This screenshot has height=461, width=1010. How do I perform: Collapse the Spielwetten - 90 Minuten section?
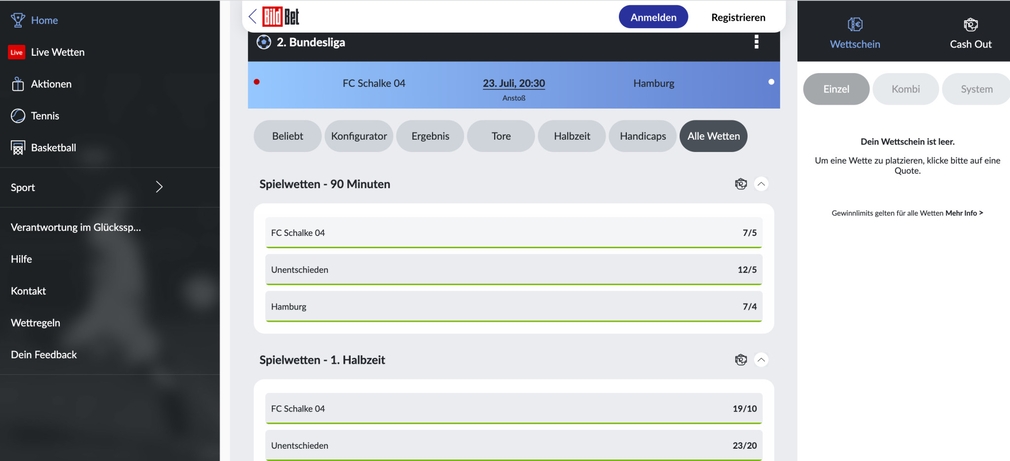pyautogui.click(x=761, y=184)
